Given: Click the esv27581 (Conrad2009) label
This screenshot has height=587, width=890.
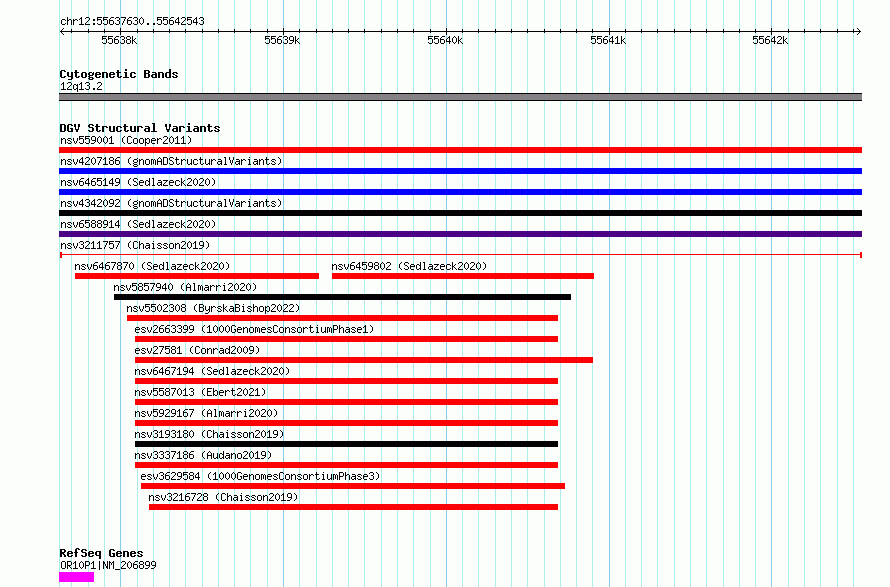Looking at the screenshot, I should pyautogui.click(x=197, y=350).
